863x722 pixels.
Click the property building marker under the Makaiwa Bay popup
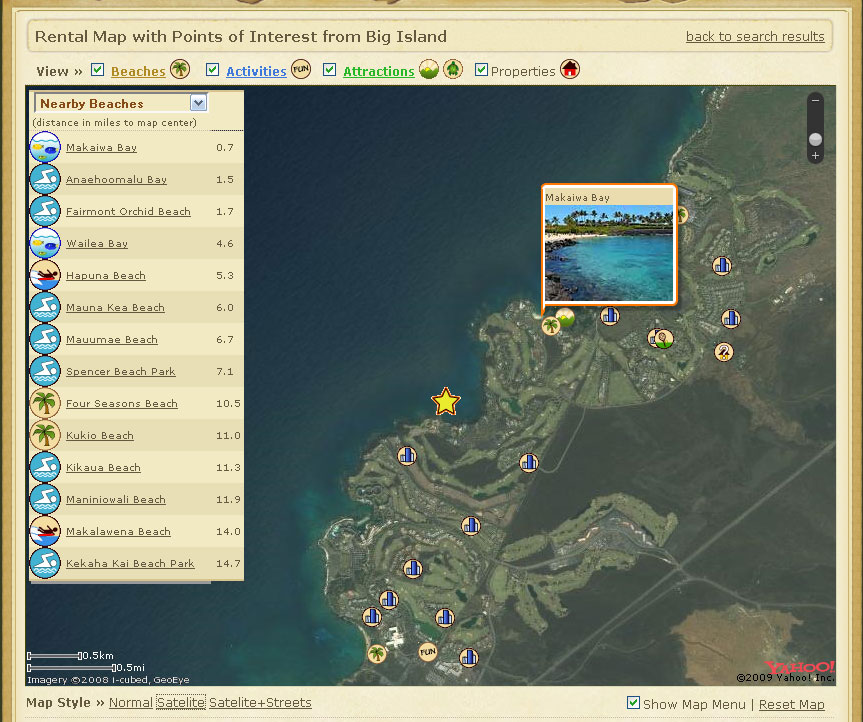point(609,316)
